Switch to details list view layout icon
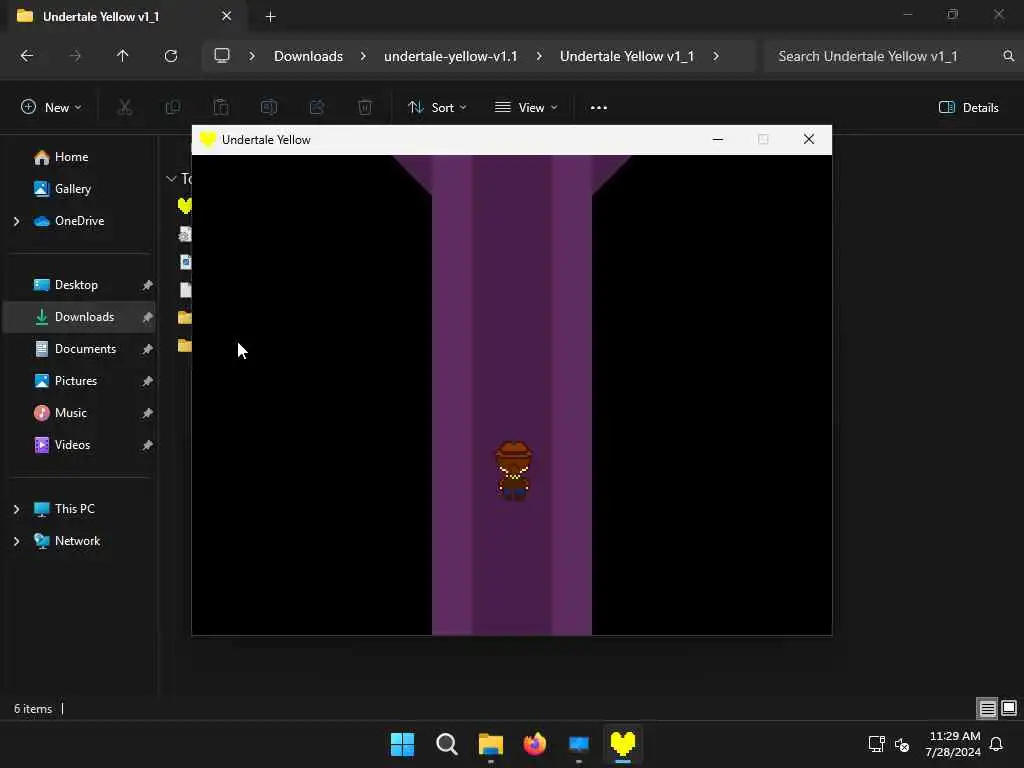 [x=987, y=708]
